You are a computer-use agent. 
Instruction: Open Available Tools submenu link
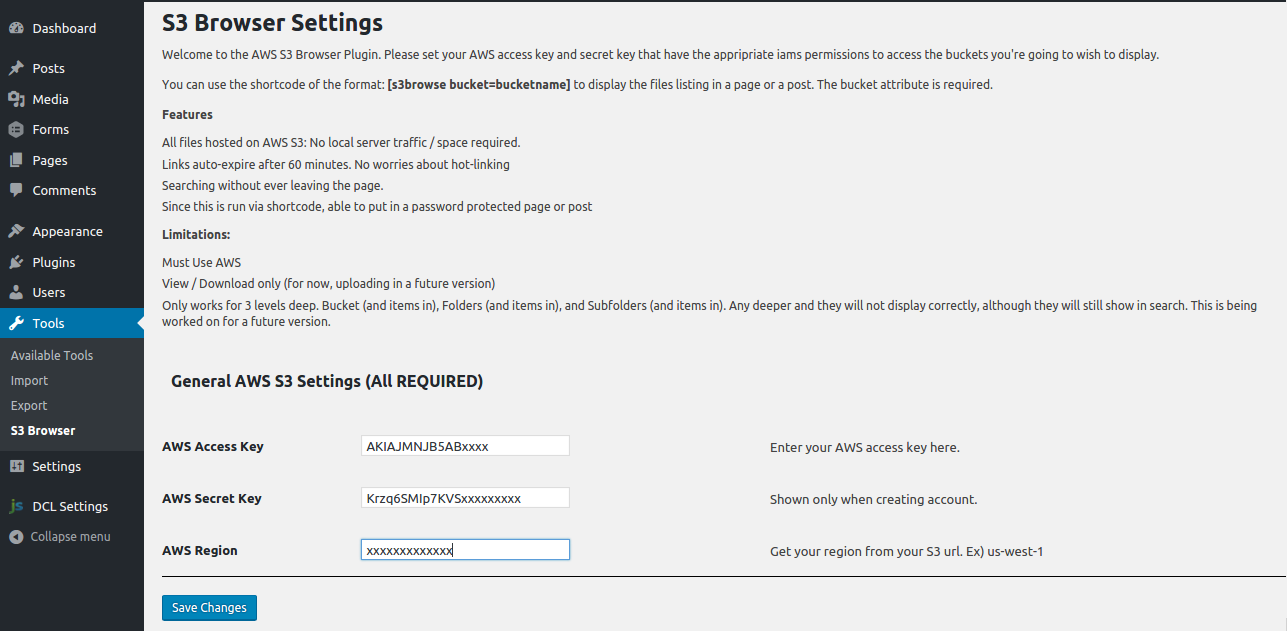click(x=52, y=355)
